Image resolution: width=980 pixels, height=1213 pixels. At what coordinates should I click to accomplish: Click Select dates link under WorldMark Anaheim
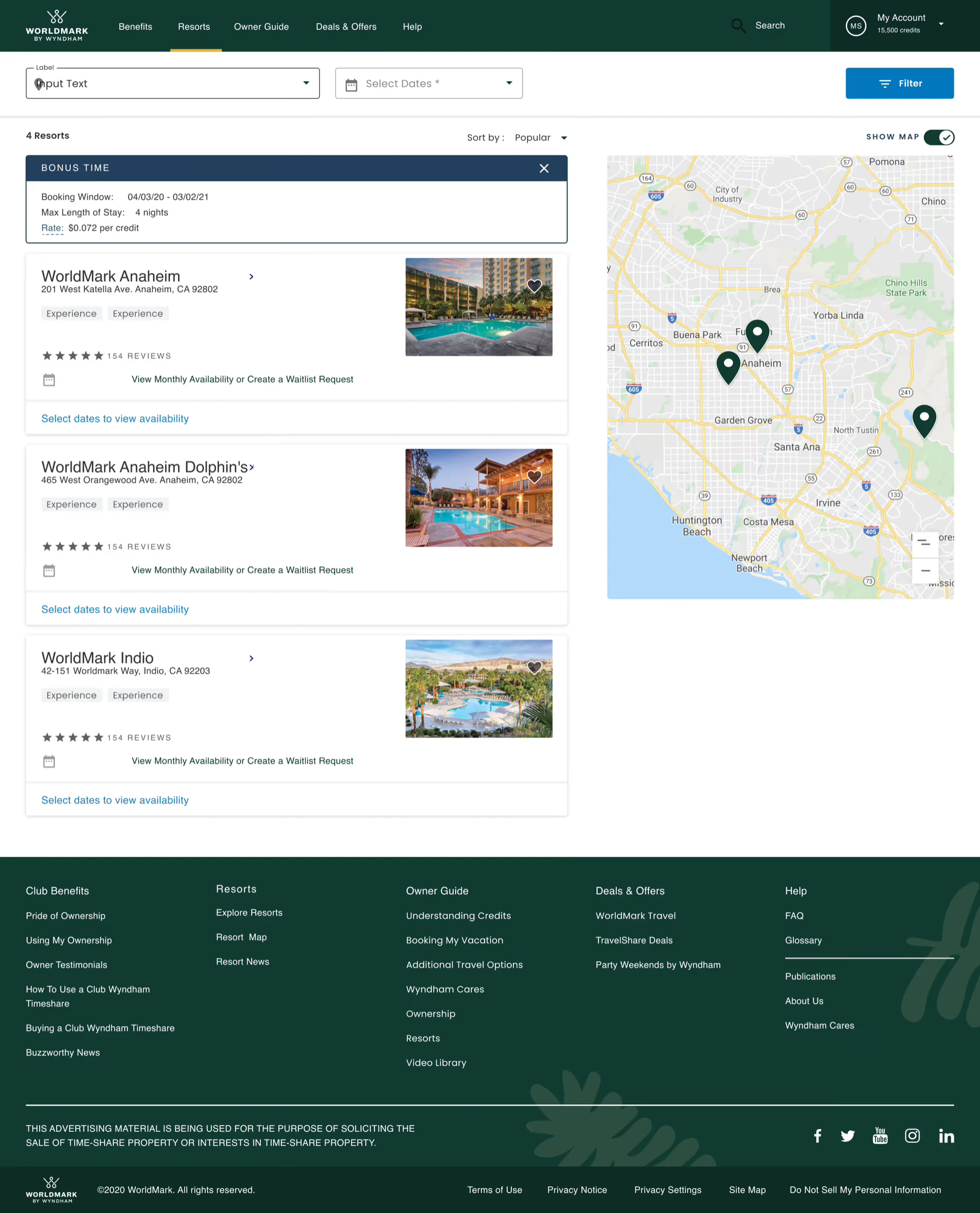click(x=115, y=418)
